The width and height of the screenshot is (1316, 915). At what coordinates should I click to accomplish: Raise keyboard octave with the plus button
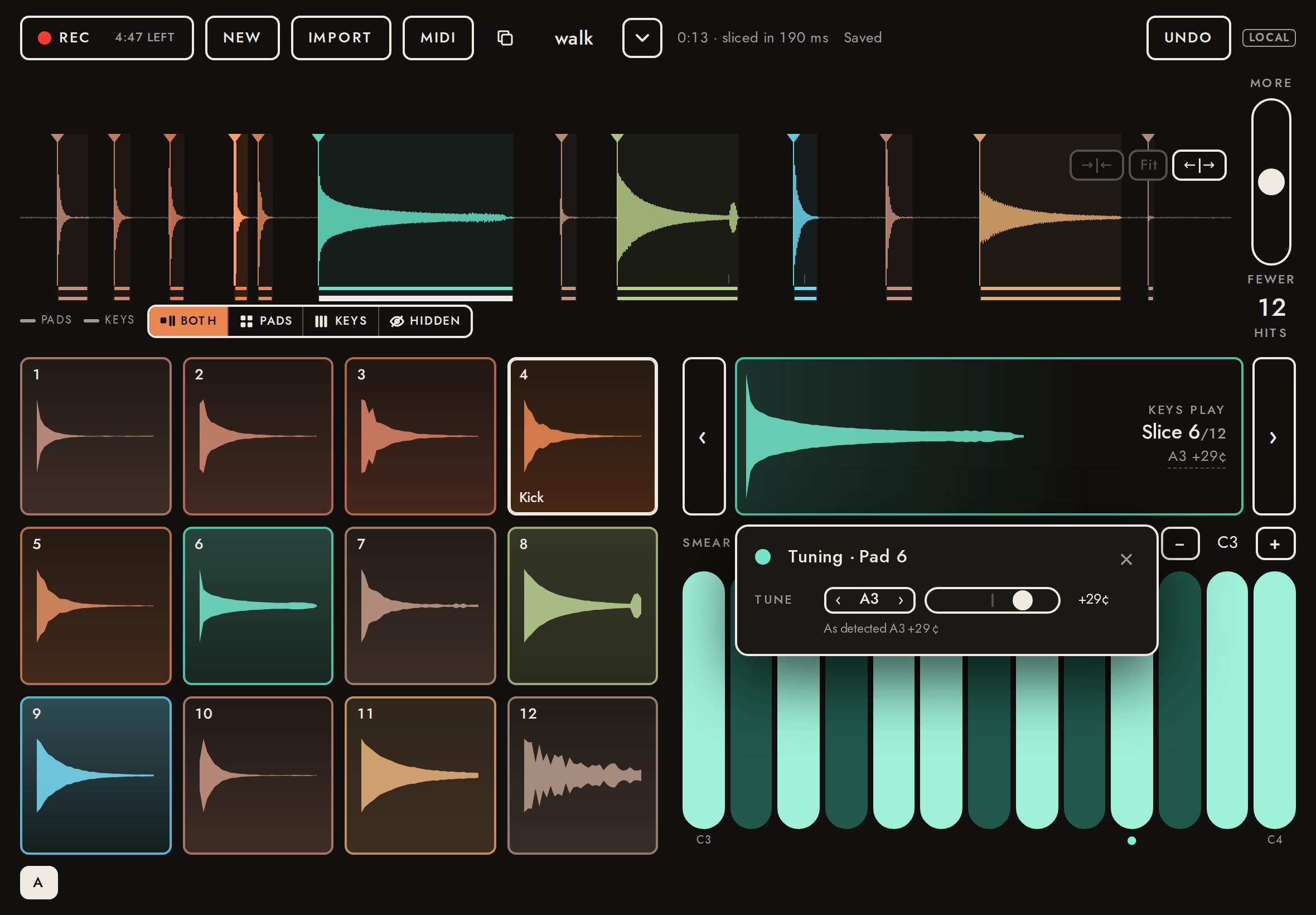[x=1275, y=543]
